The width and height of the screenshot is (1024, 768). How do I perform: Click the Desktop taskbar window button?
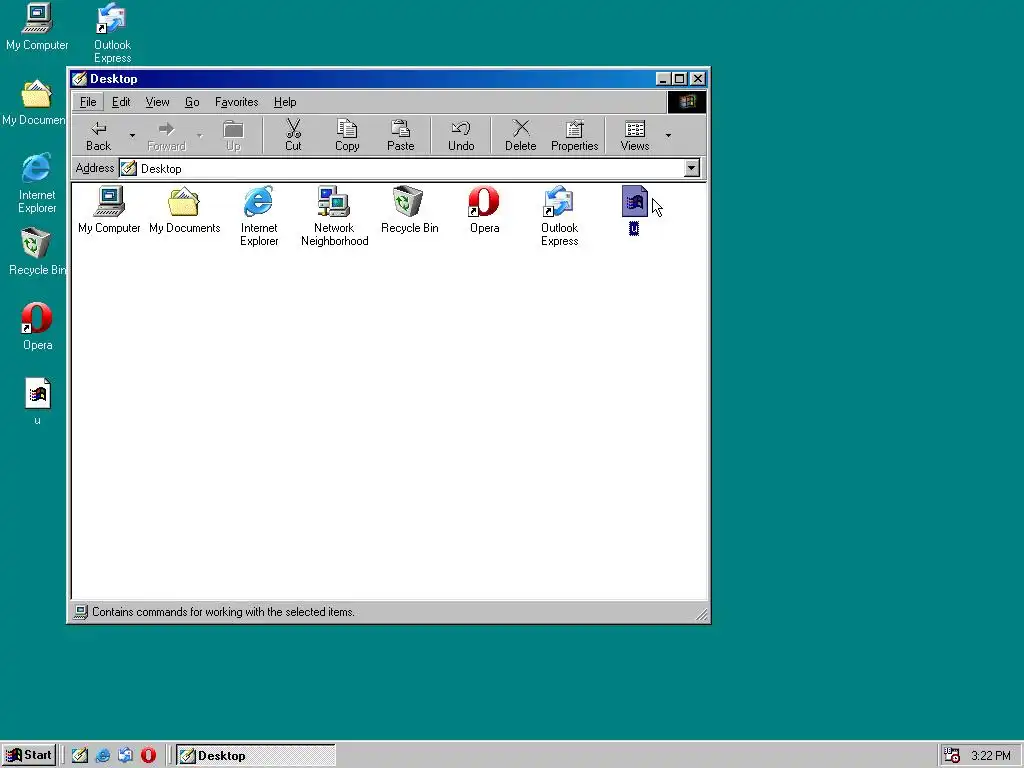255,756
